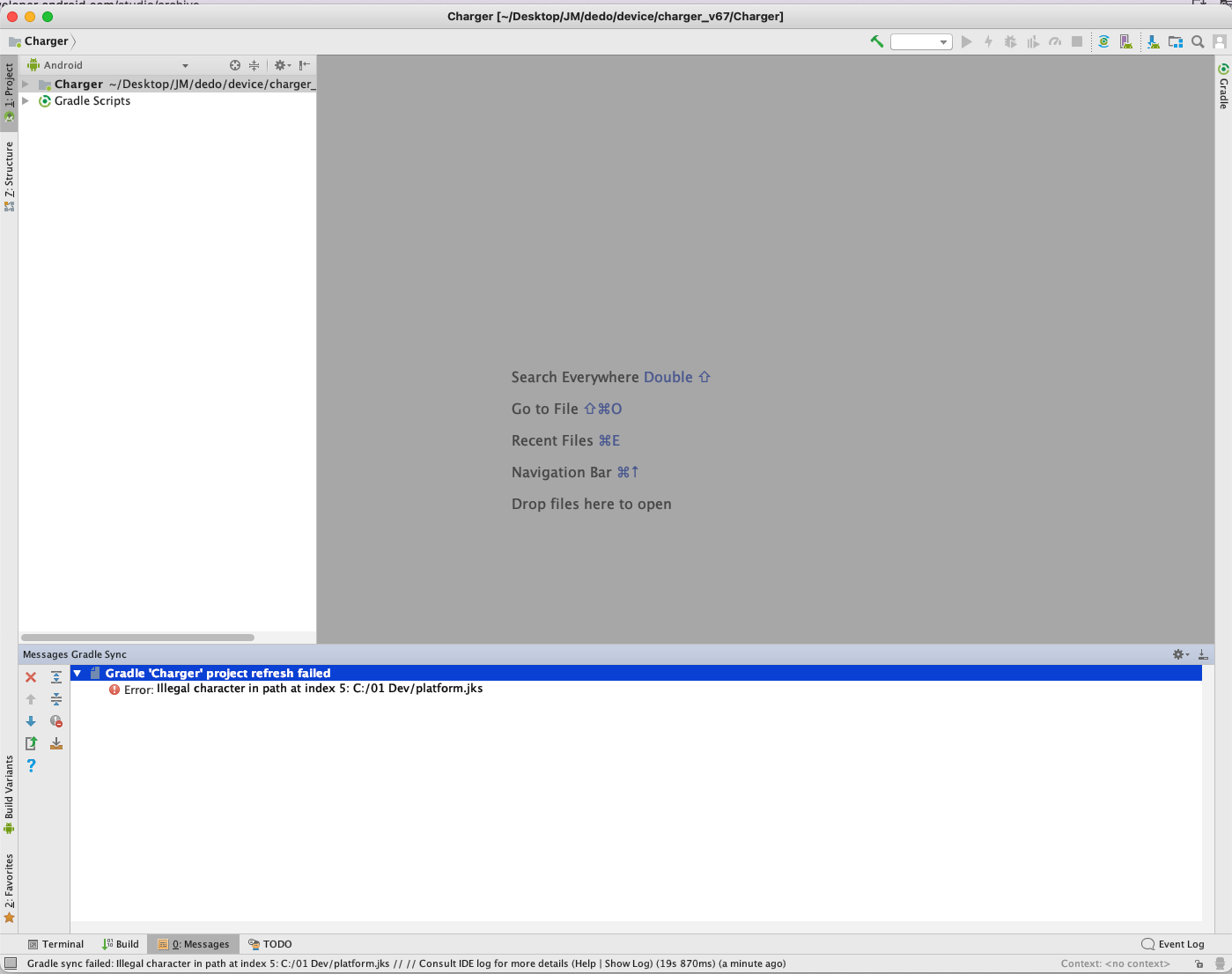Open the AVD Manager icon
1232x974 pixels.
[1126, 41]
